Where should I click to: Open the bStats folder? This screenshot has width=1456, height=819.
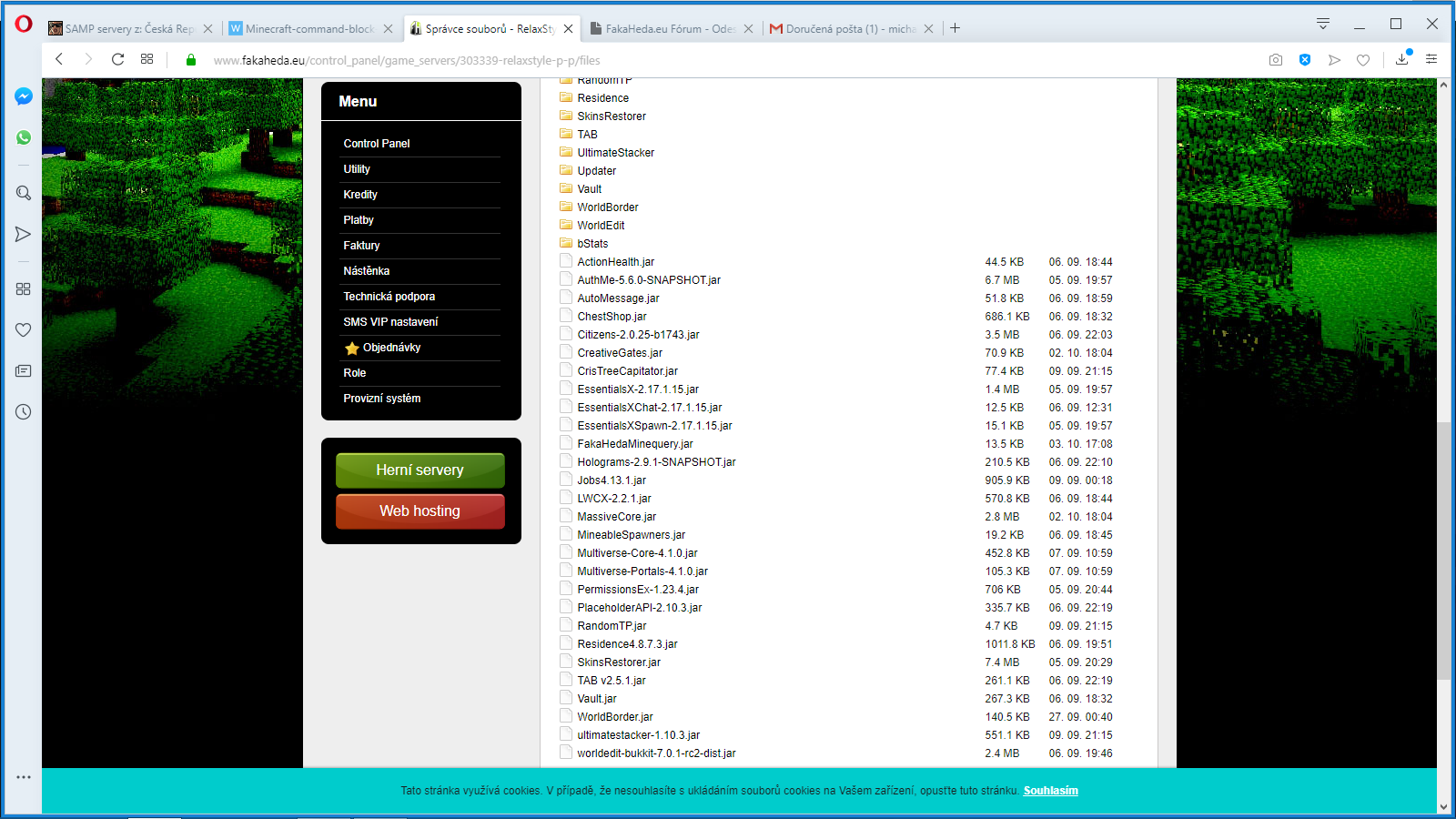(592, 244)
